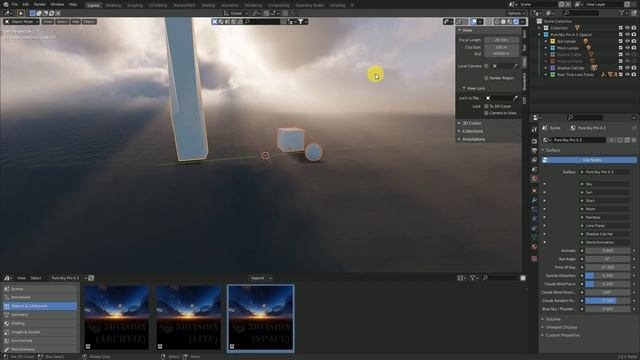The height and width of the screenshot is (360, 640).
Task: Click the outliner filter funnel icon
Action: (622, 13)
